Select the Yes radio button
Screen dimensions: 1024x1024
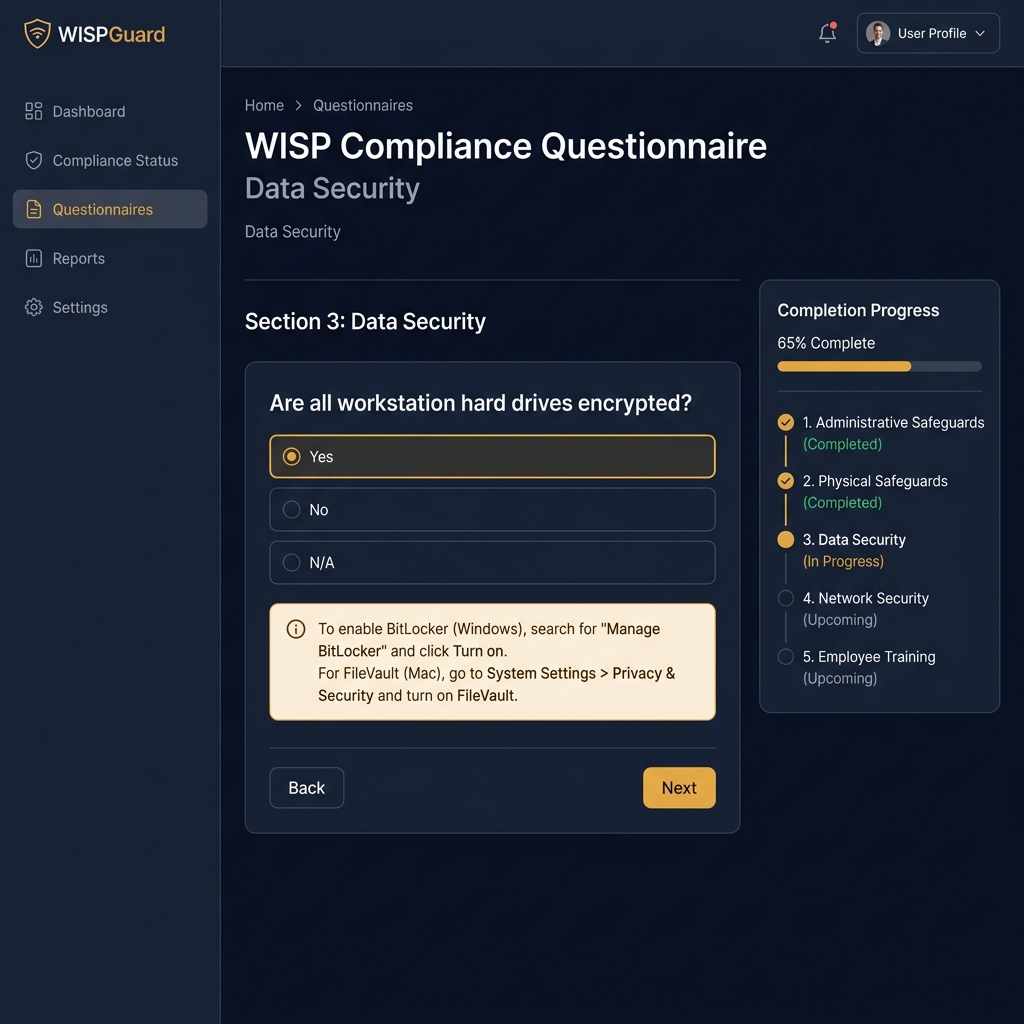coord(292,456)
